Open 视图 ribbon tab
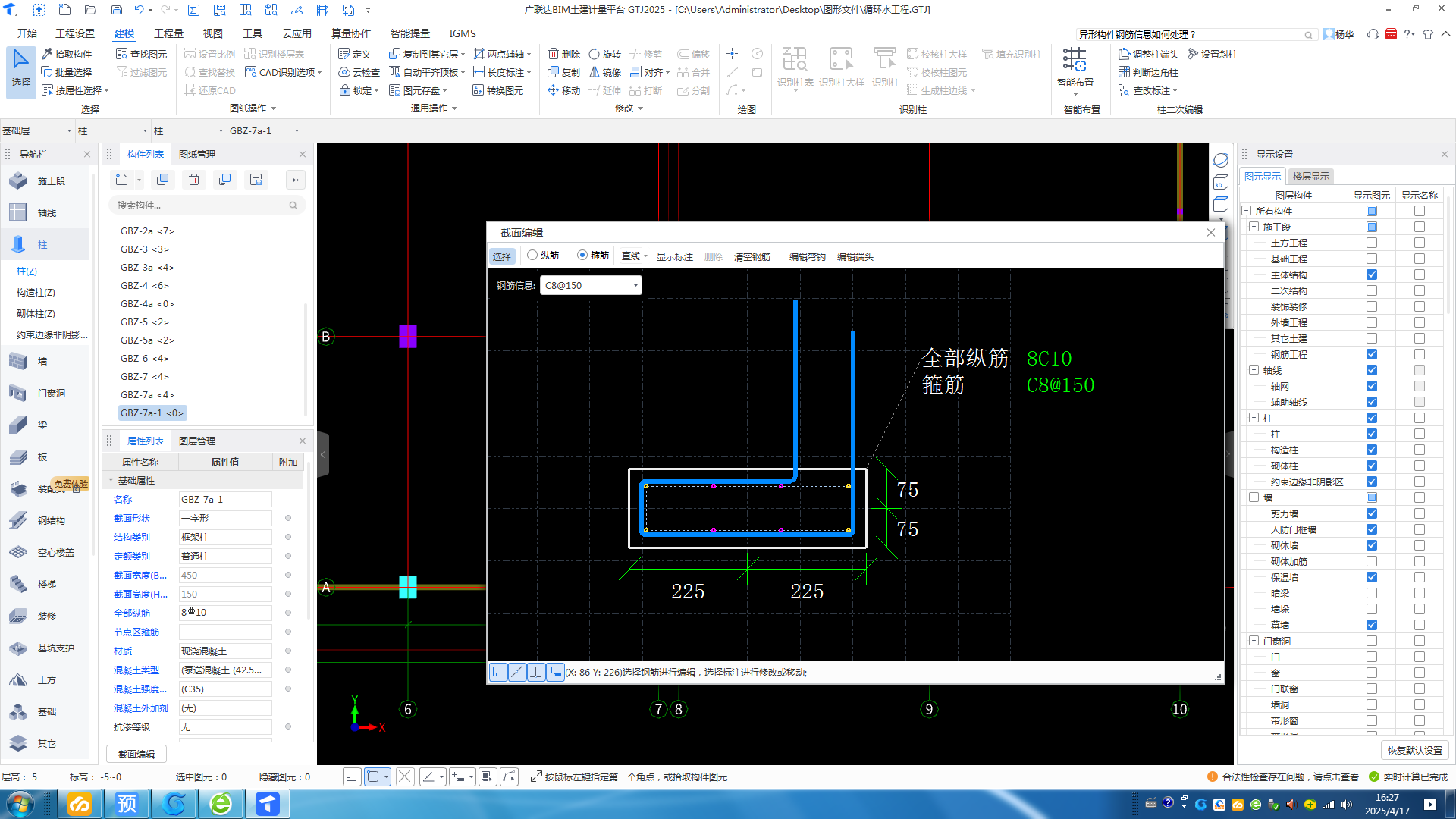Image resolution: width=1456 pixels, height=819 pixels. point(212,33)
